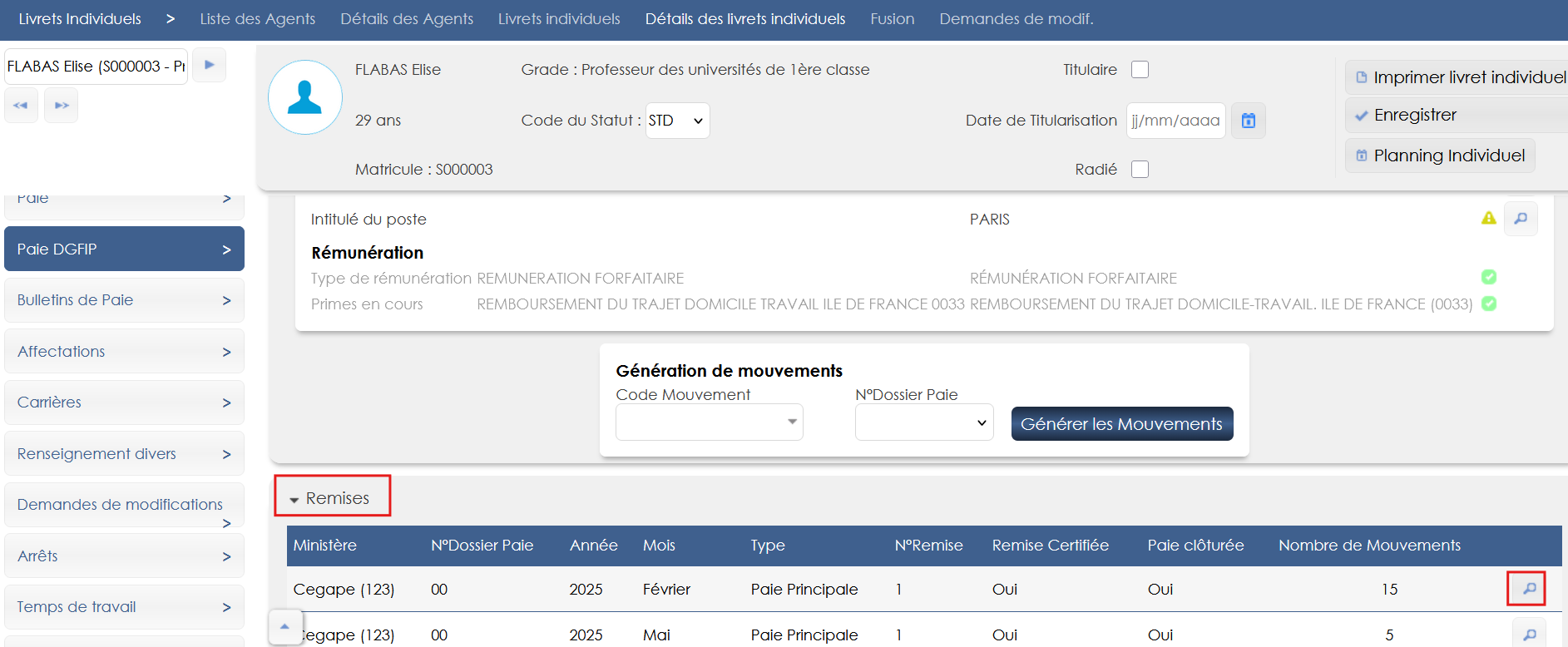Expand the N°Dossier Paie dropdown
The height and width of the screenshot is (647, 1568).
[923, 422]
